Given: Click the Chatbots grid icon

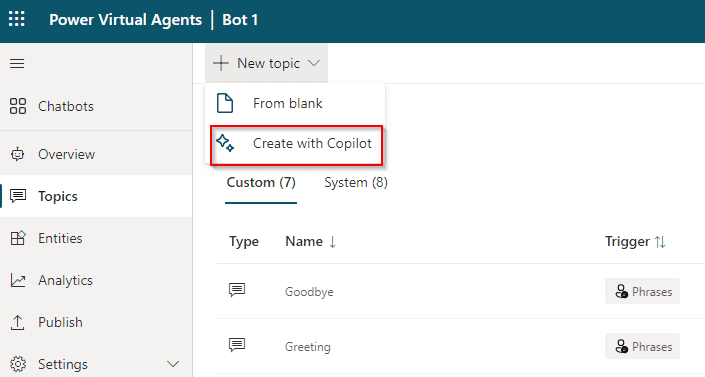Looking at the screenshot, I should point(18,106).
